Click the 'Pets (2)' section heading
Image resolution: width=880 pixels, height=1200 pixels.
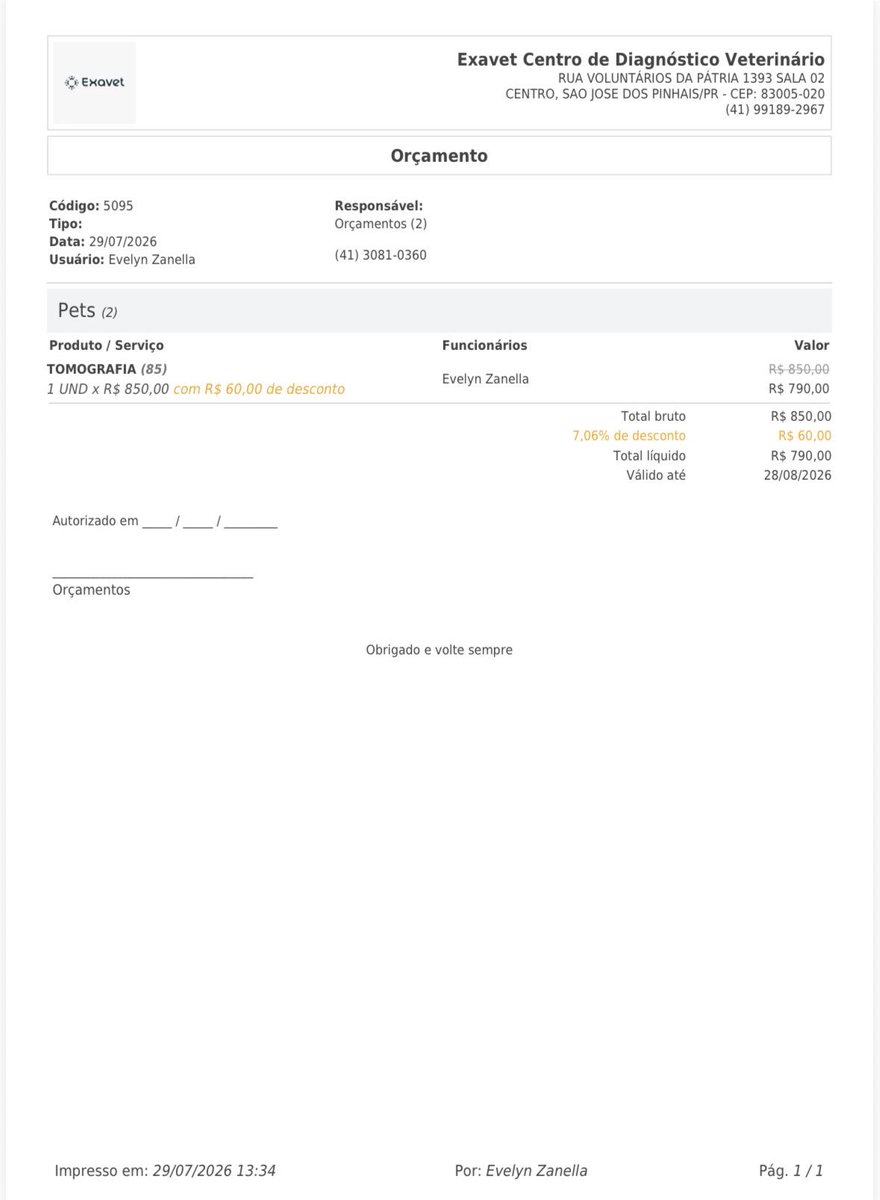point(88,311)
